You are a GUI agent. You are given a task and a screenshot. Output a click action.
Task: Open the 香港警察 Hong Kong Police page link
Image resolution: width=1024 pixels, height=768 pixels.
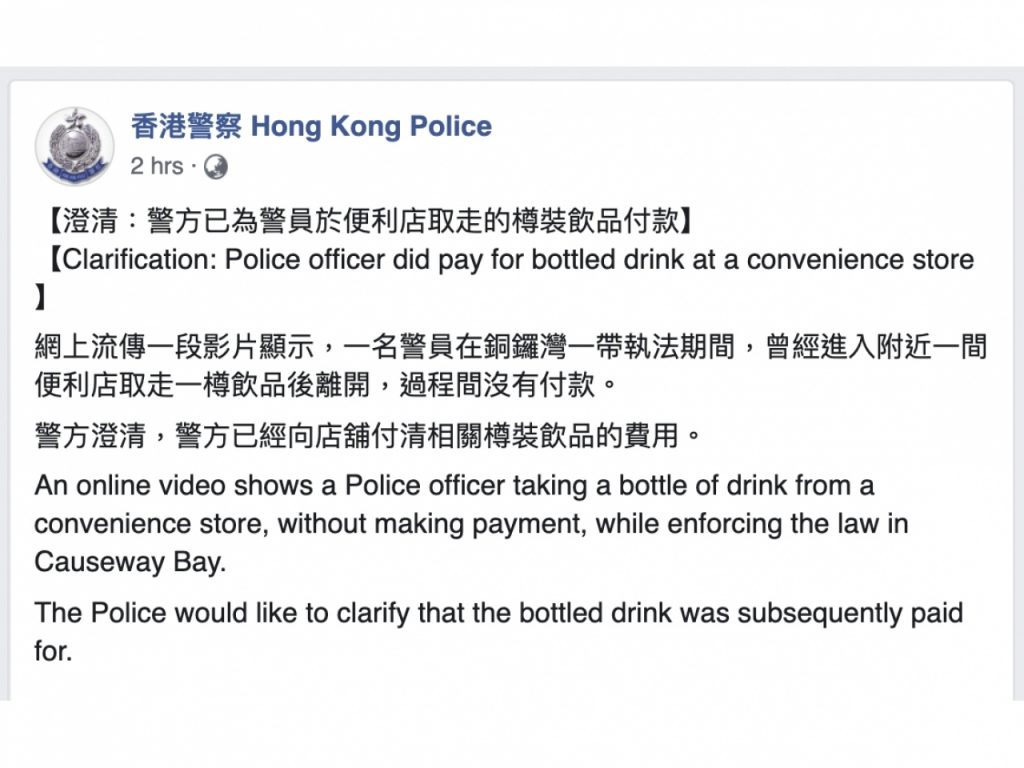[311, 127]
